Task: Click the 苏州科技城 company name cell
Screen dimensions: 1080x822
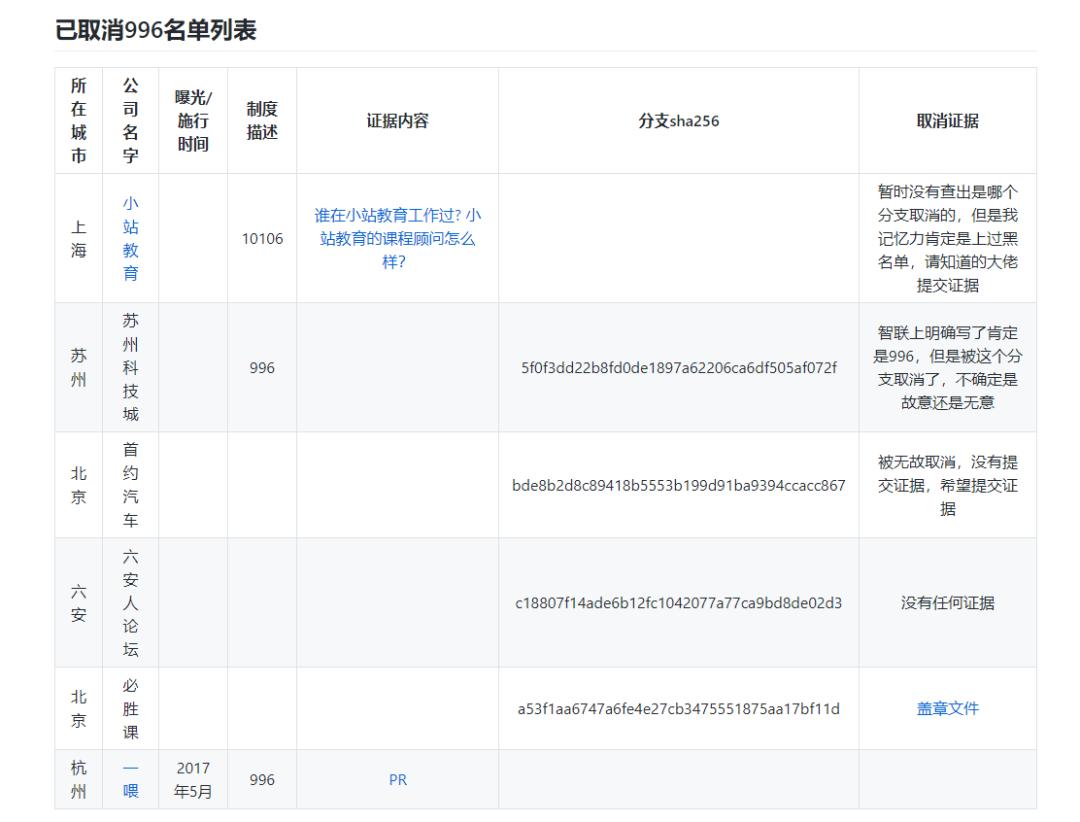Action: 130,368
